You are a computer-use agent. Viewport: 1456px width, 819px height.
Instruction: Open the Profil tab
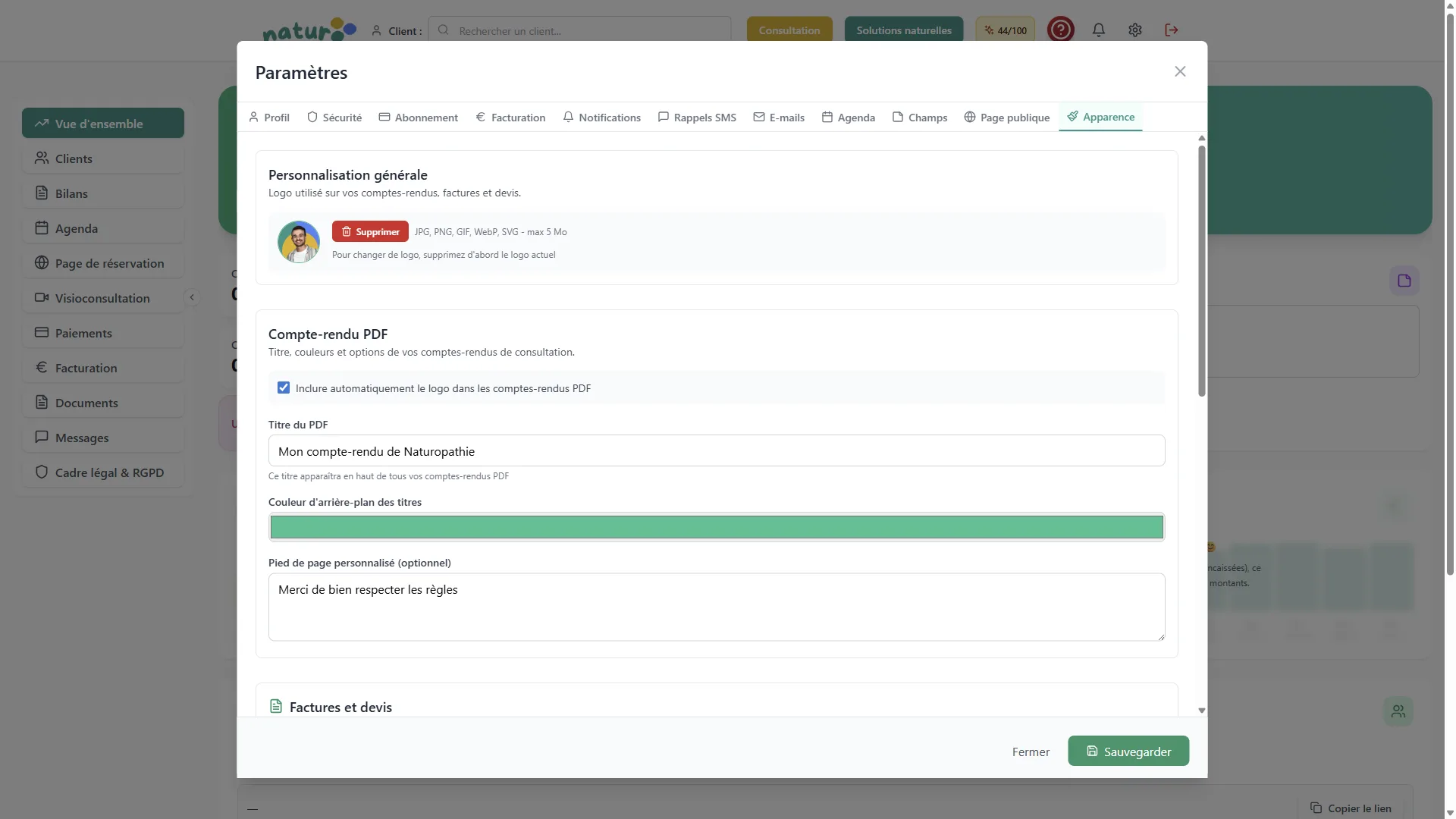269,118
